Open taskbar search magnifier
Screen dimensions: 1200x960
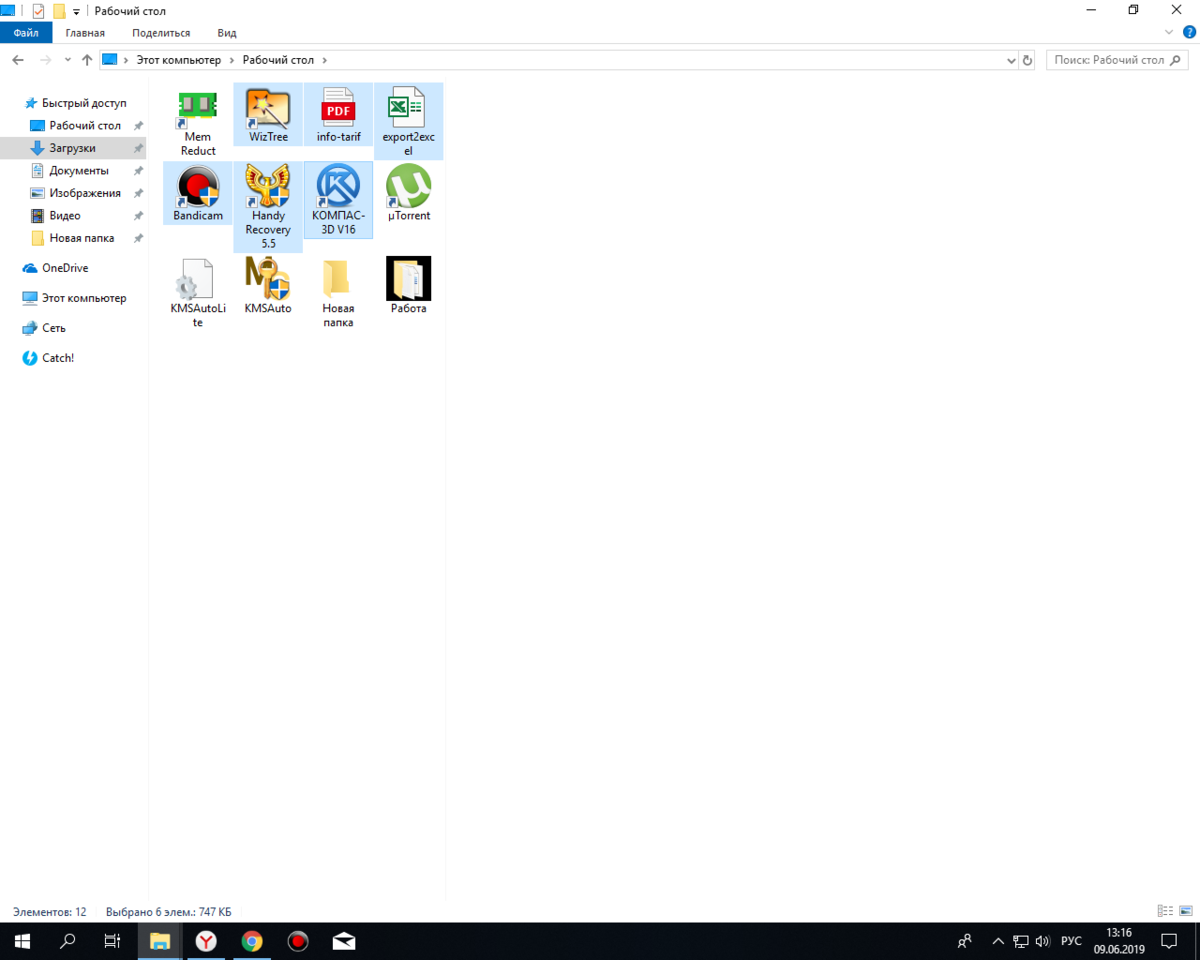point(68,941)
